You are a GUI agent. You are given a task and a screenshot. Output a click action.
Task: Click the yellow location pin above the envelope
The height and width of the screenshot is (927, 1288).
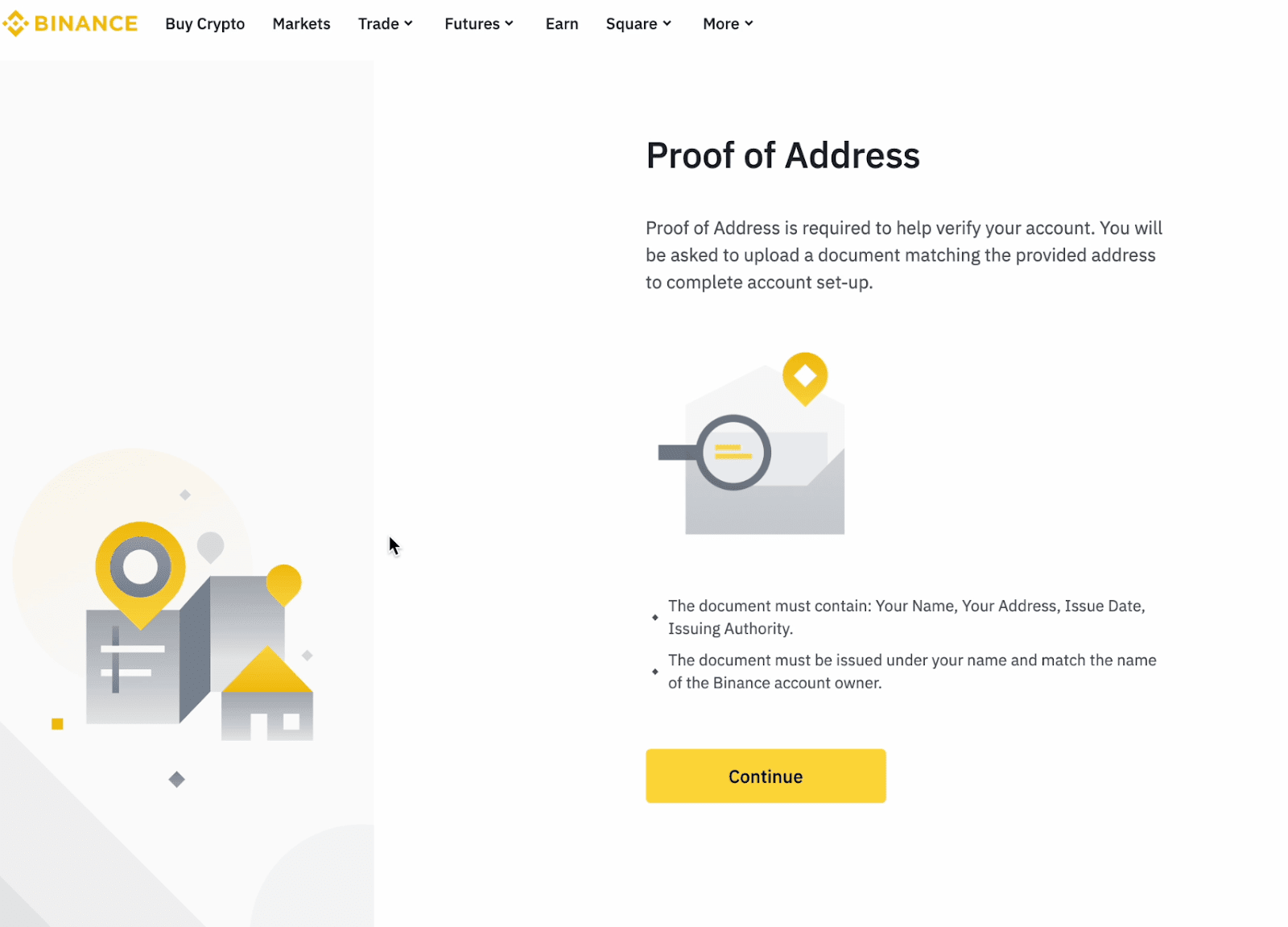[x=805, y=377]
